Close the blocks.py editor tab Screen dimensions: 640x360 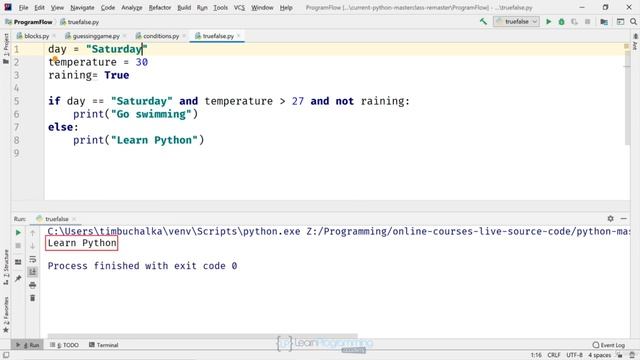coord(53,36)
